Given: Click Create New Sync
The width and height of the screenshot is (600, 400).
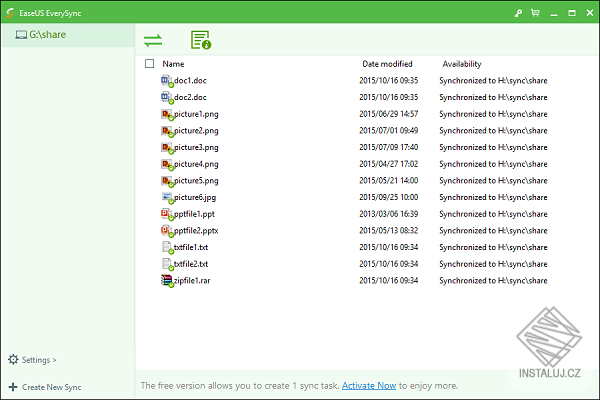Looking at the screenshot, I should (x=52, y=387).
